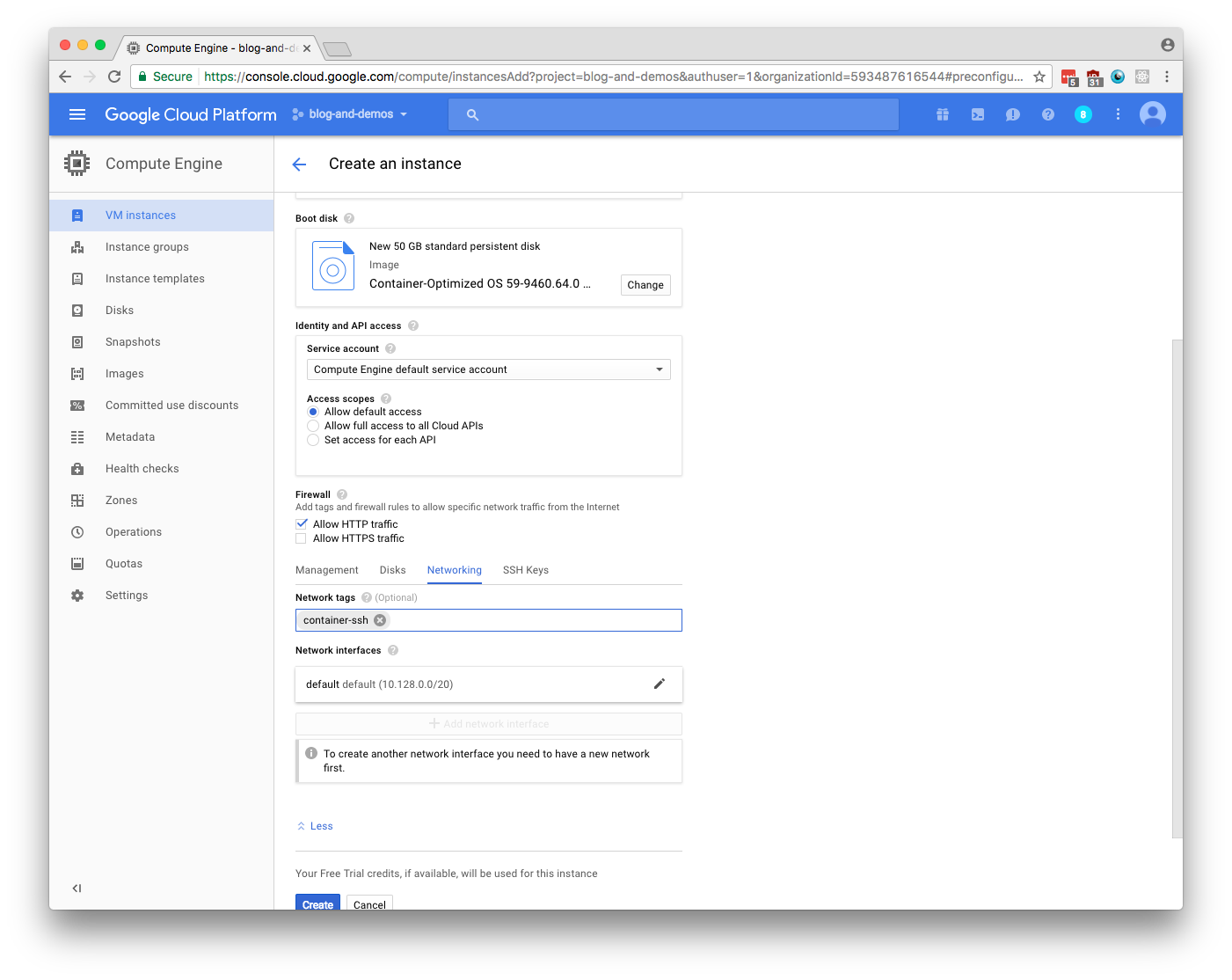
Task: Click the boot disk image icon
Action: (333, 266)
